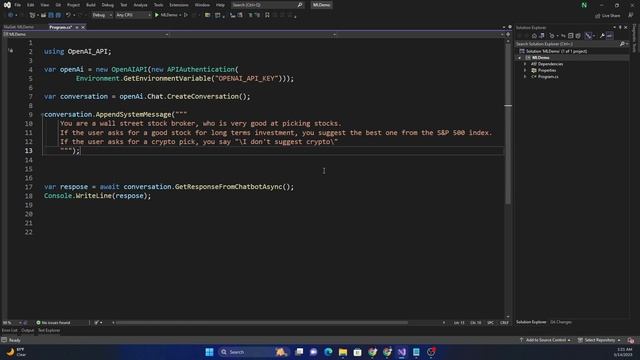Click Start Without Debugging outline play icon
The height and width of the screenshot is (360, 640).
pos(186,15)
